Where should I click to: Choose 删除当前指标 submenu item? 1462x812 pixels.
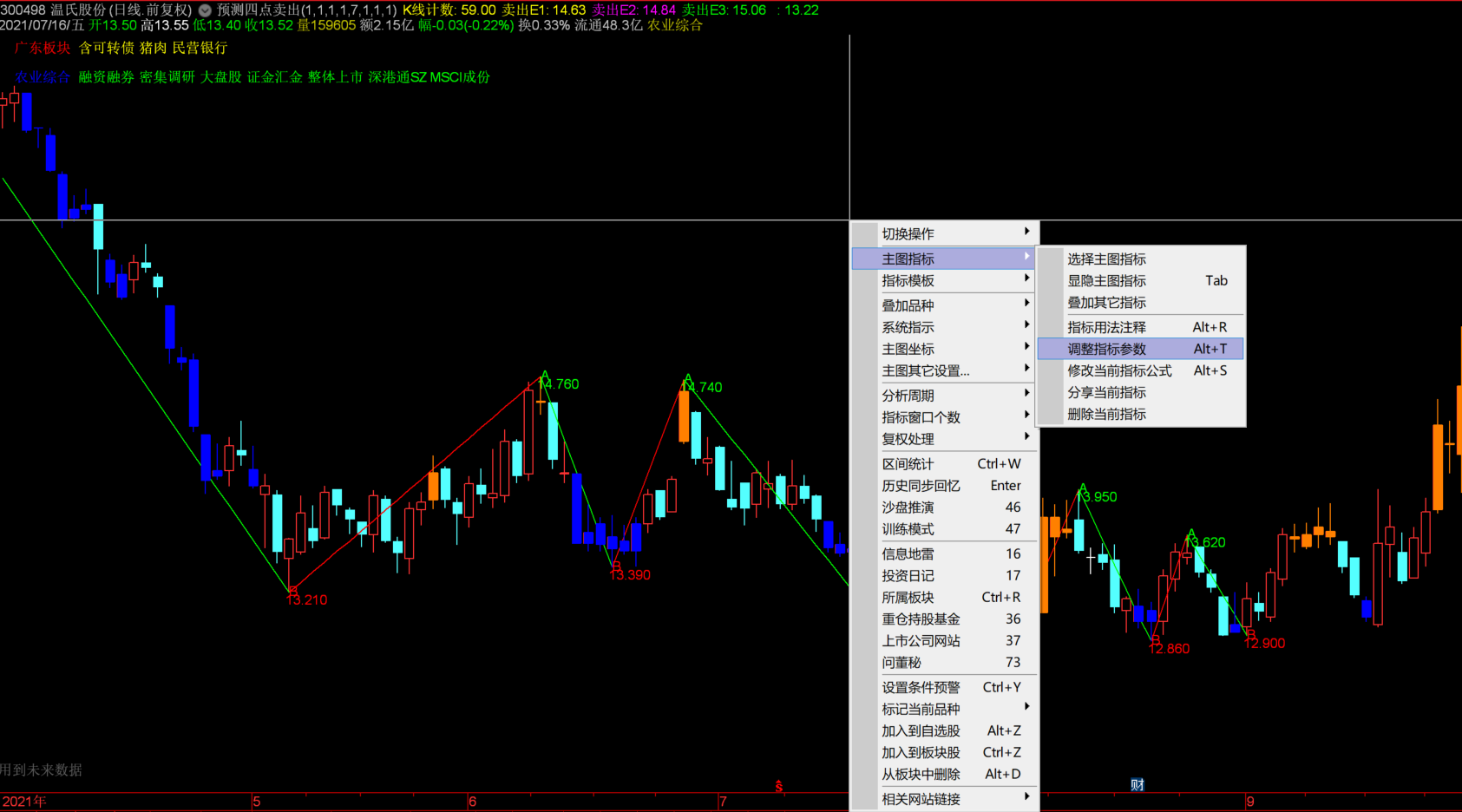coord(1141,414)
